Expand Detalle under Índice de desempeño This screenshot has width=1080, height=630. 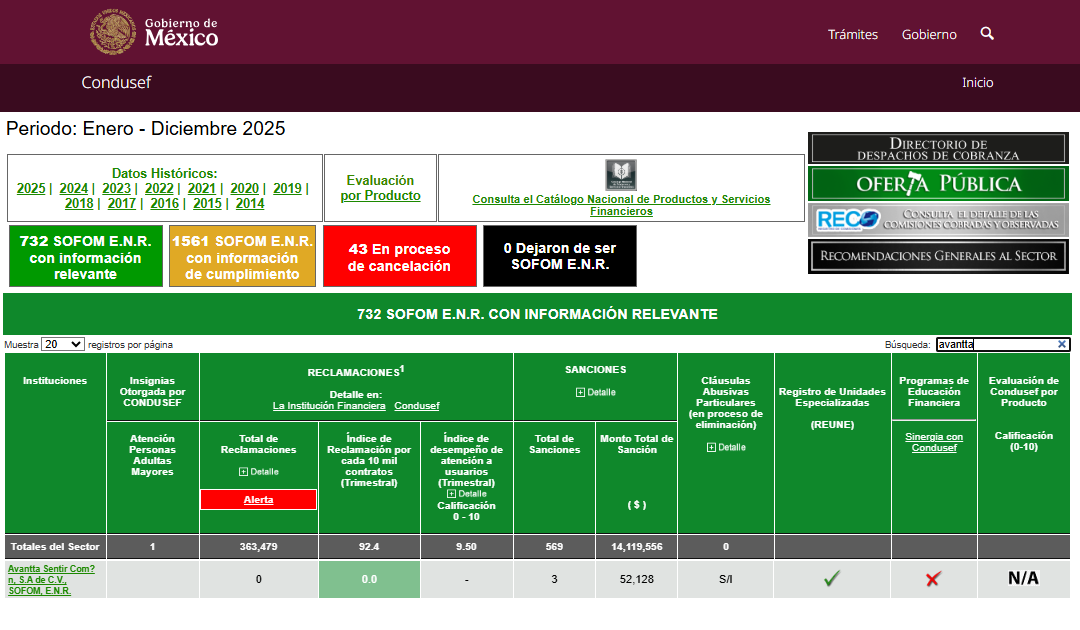click(x=466, y=494)
